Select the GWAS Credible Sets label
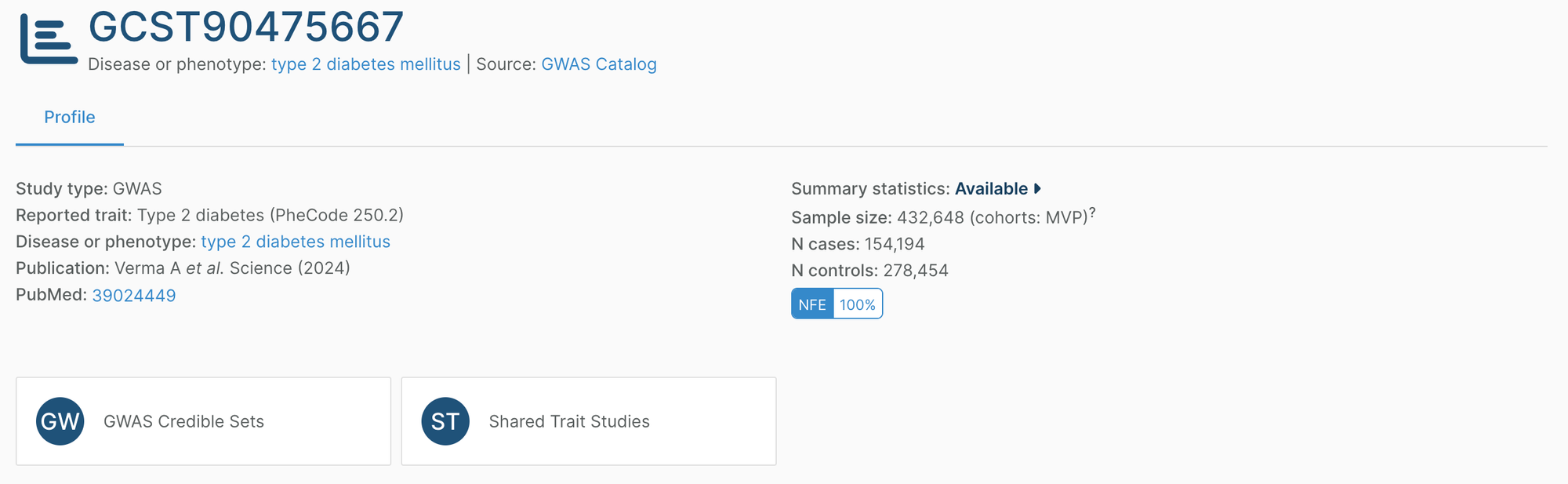This screenshot has width=1568, height=484. coord(183,421)
